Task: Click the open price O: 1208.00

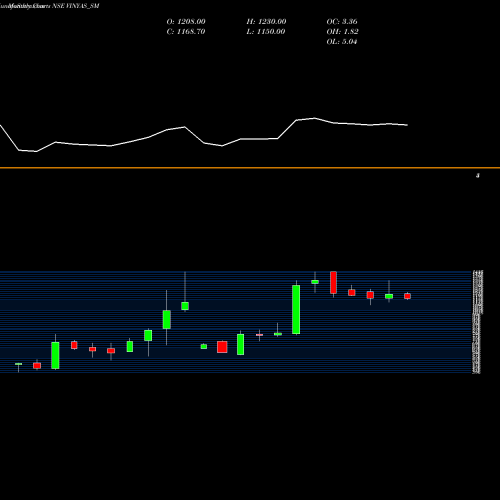Action: click(x=186, y=22)
